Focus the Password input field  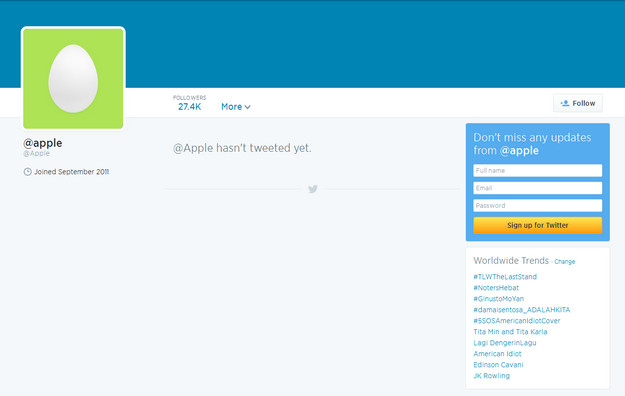click(537, 206)
